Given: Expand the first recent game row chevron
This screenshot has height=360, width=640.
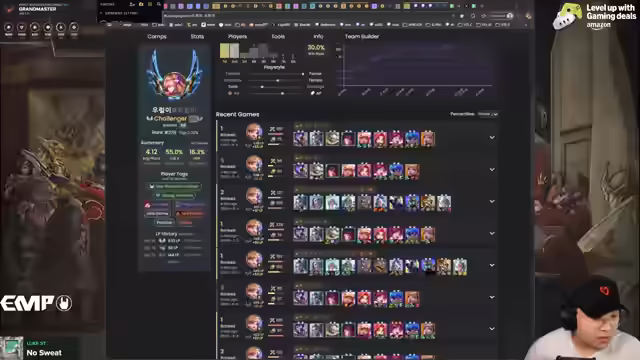Looking at the screenshot, I should 492,138.
